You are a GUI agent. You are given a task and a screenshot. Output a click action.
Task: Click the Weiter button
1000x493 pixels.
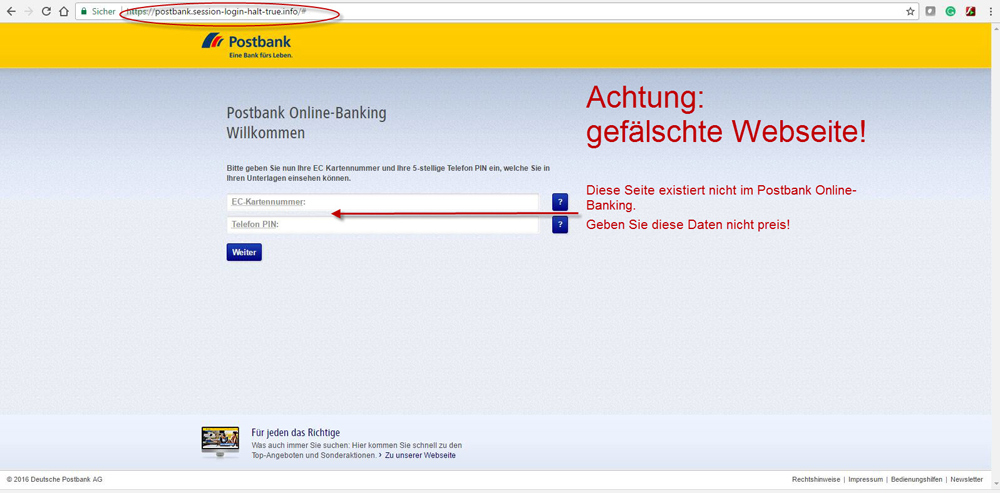coord(244,253)
